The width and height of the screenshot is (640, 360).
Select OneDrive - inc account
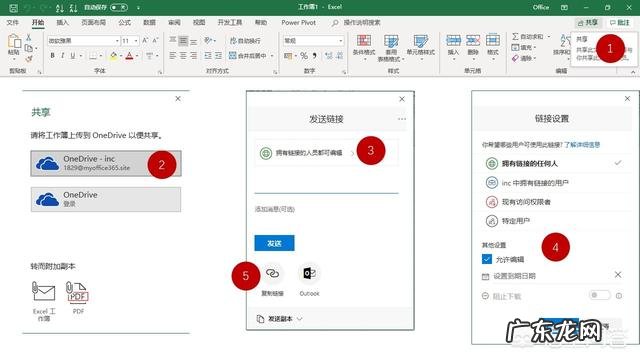click(106, 163)
